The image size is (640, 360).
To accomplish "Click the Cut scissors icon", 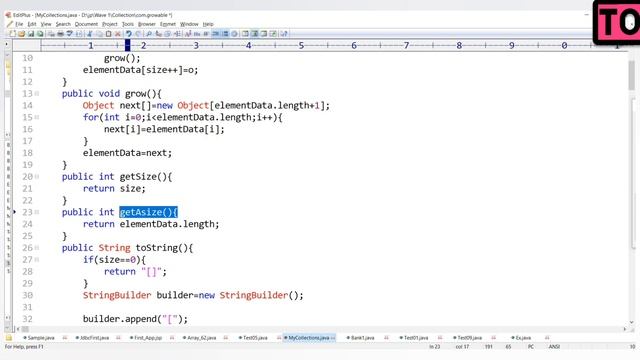I will click(x=90, y=34).
